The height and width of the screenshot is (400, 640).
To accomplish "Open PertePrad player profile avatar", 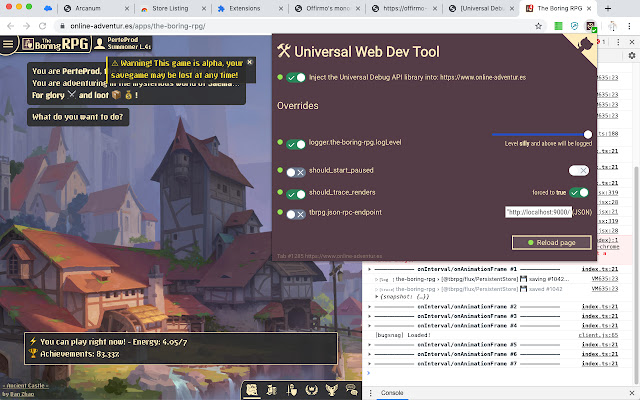I will [100, 44].
